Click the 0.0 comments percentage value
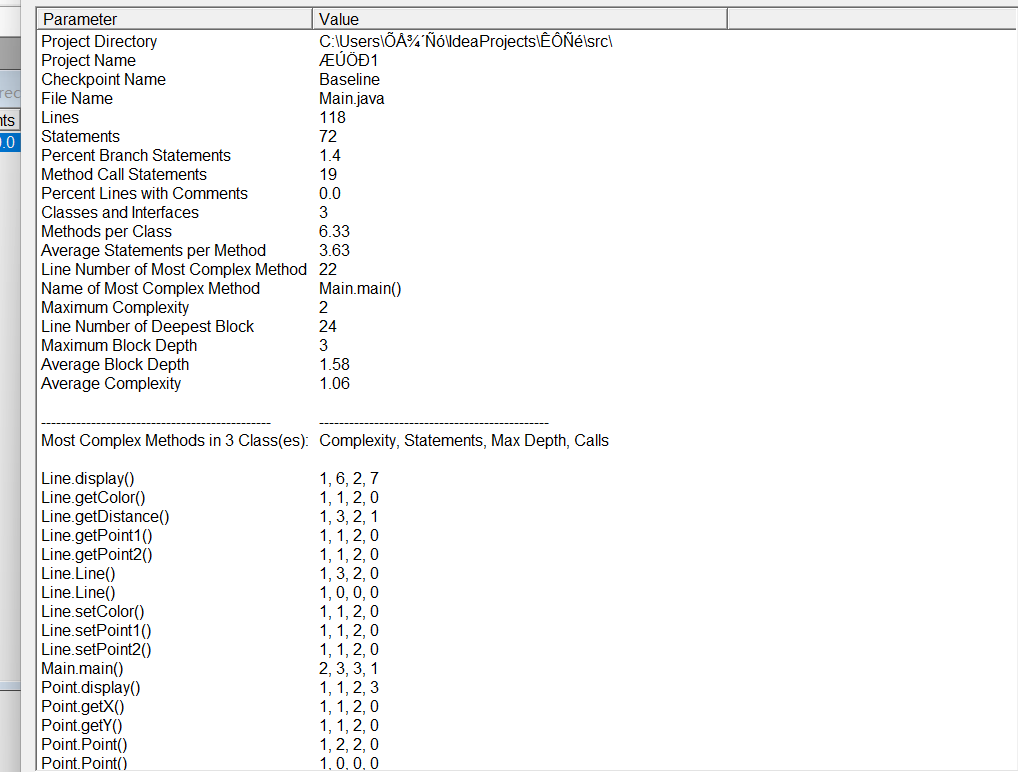1018x772 pixels. click(330, 193)
